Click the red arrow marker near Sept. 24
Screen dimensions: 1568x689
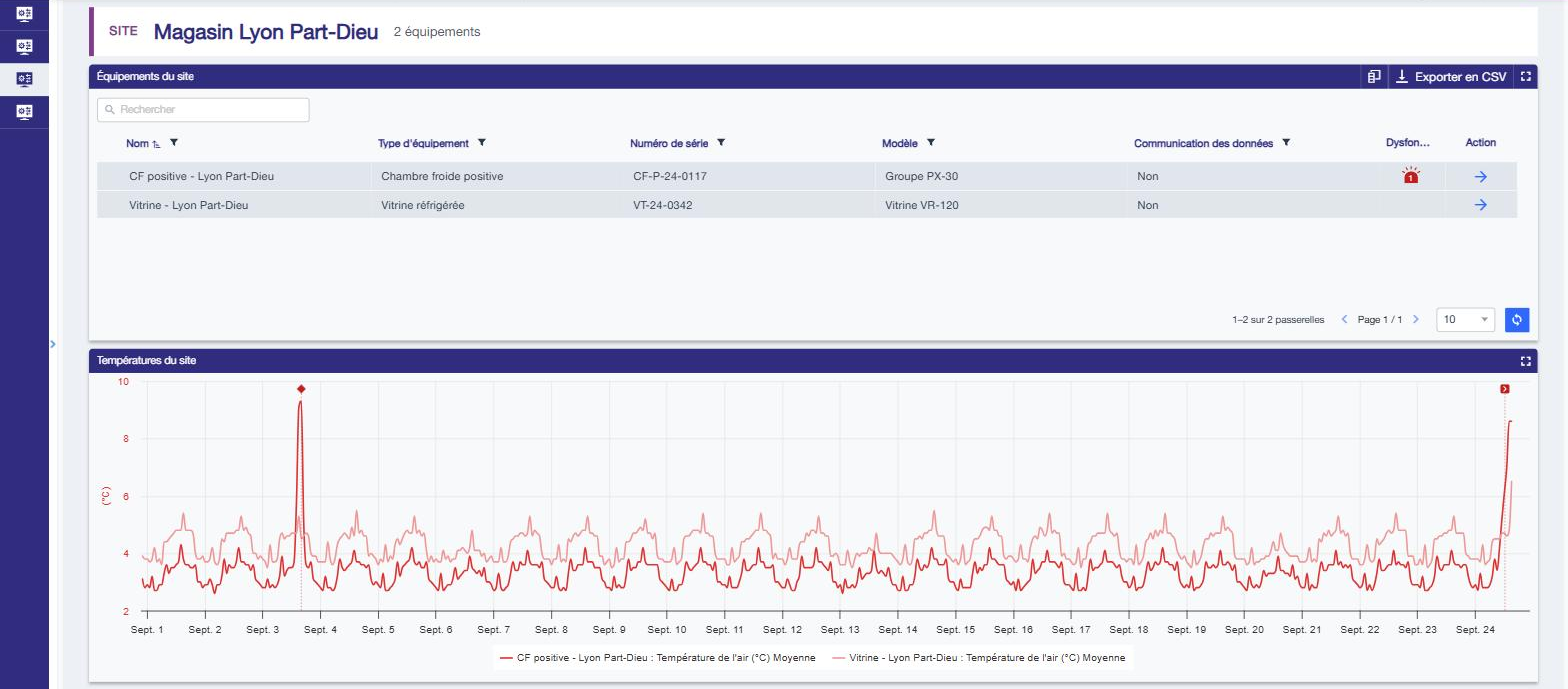pyautogui.click(x=1504, y=389)
